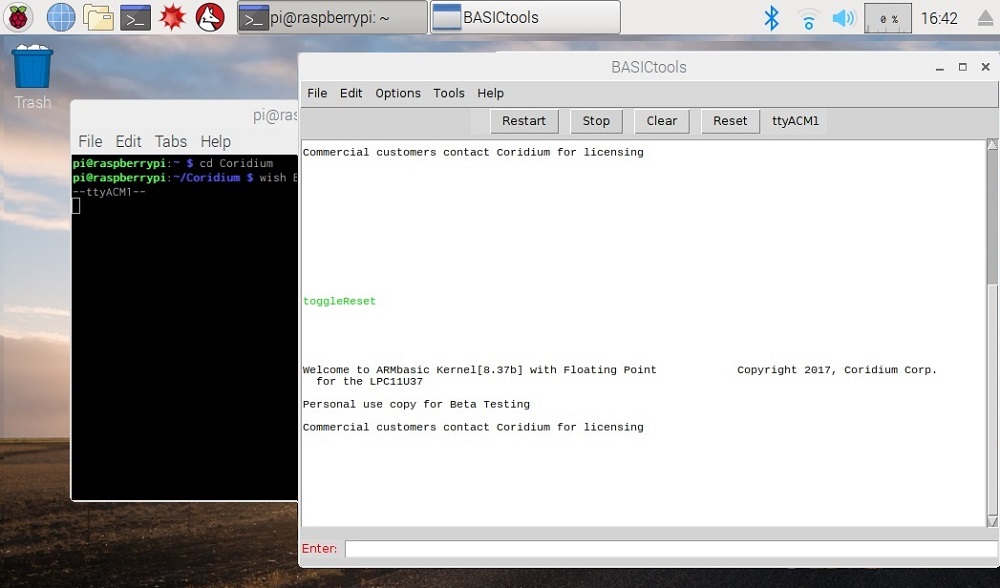Image resolution: width=1000 pixels, height=588 pixels.
Task: Click the CPU usage monitor gauge
Action: 886,17
